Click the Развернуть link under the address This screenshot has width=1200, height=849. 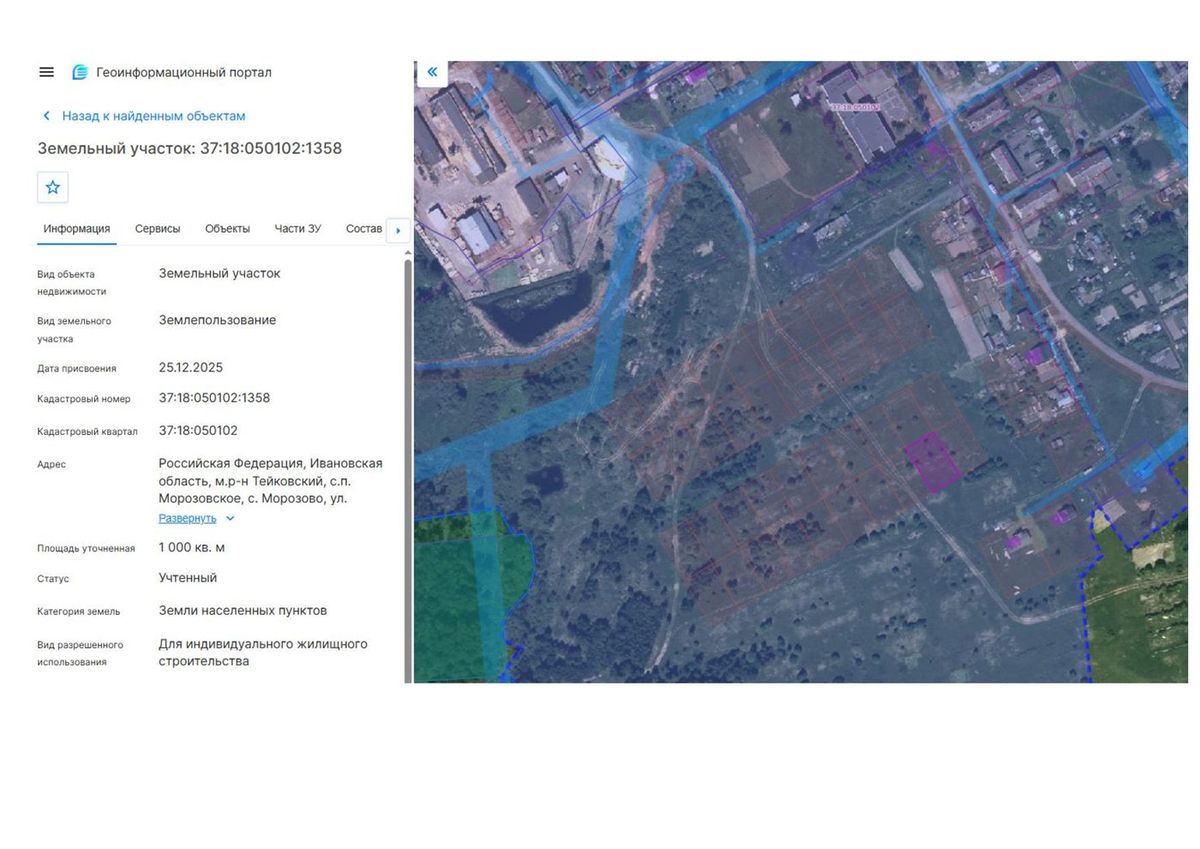pos(187,519)
